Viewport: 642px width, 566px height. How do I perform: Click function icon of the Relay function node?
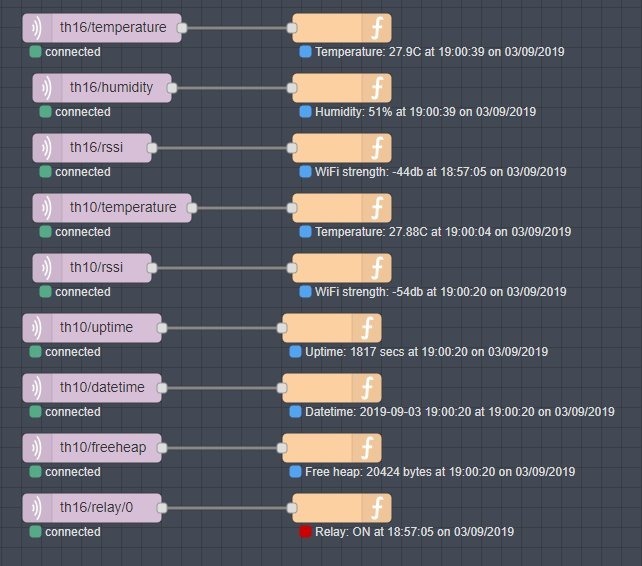[377, 508]
